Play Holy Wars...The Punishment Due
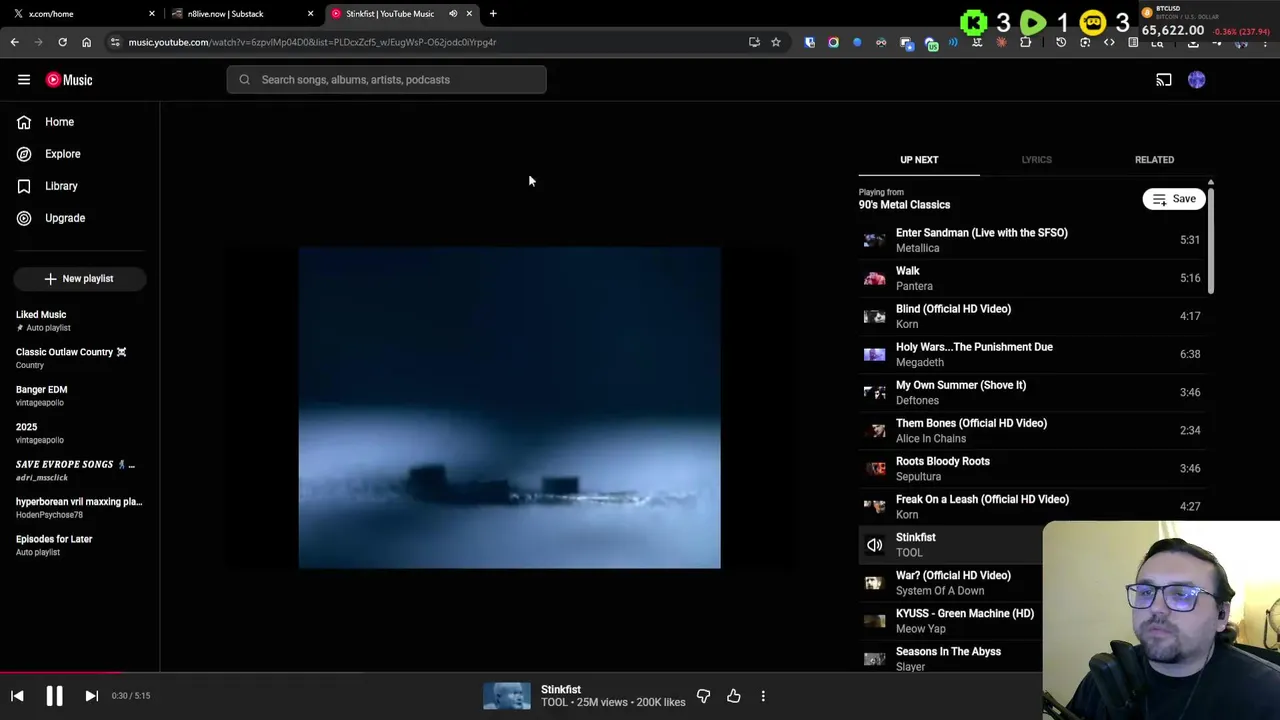 [1031, 354]
